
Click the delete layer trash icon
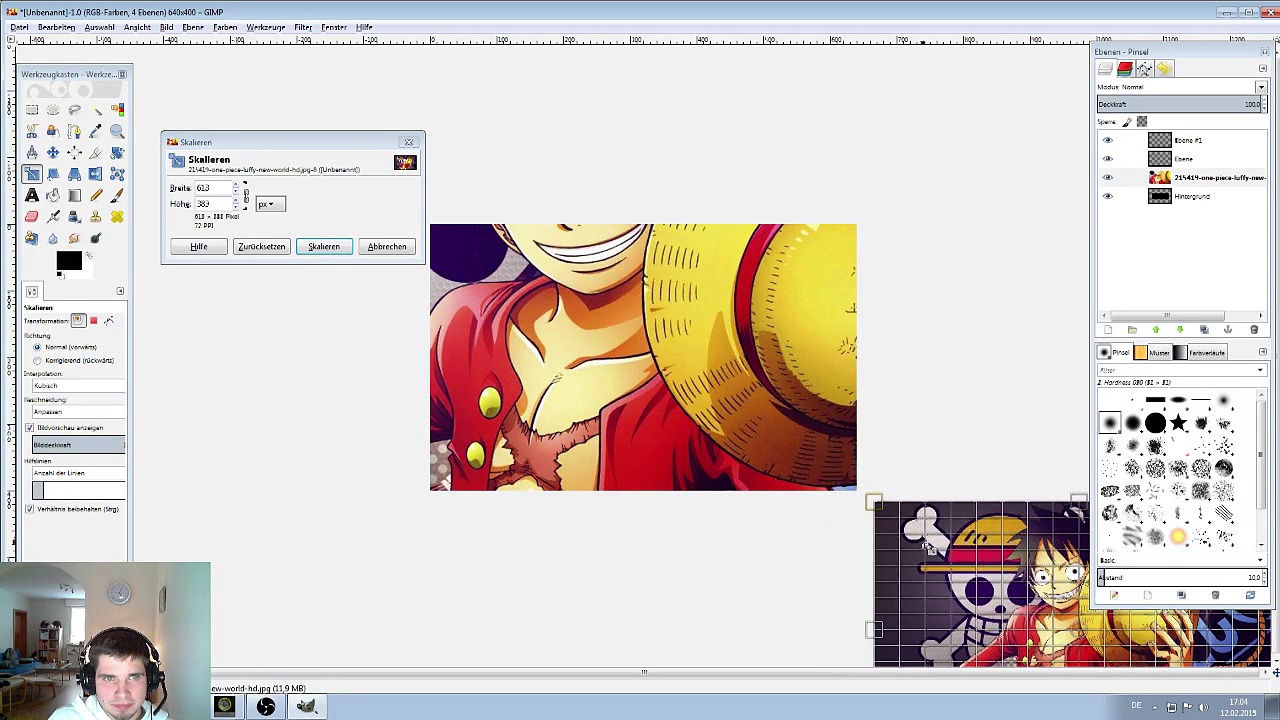point(1254,330)
